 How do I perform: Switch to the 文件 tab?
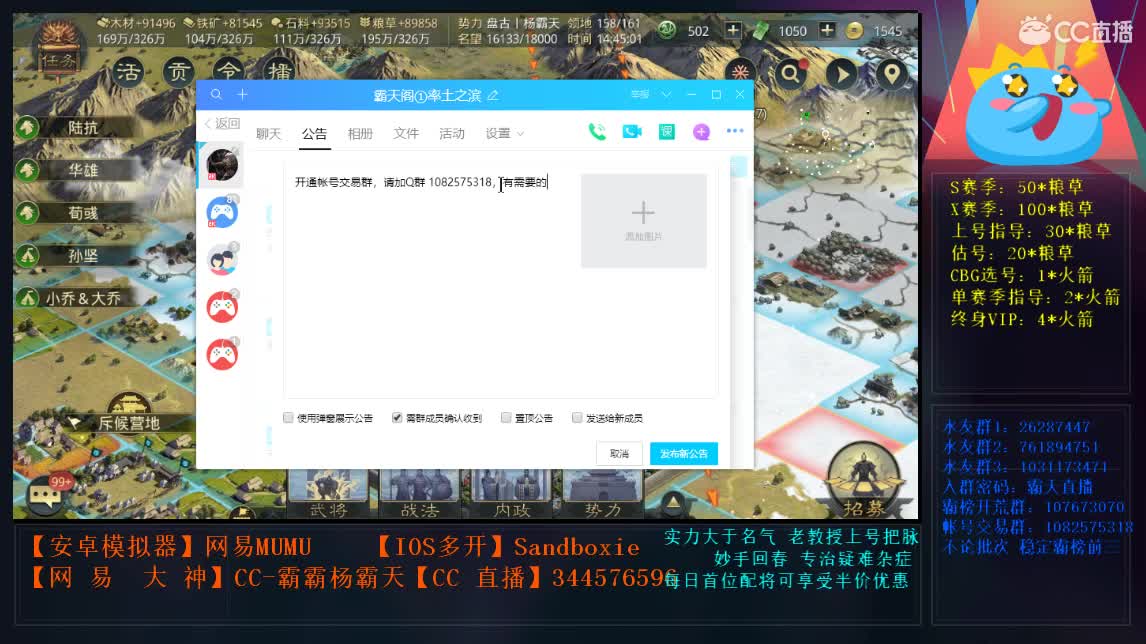pos(406,134)
